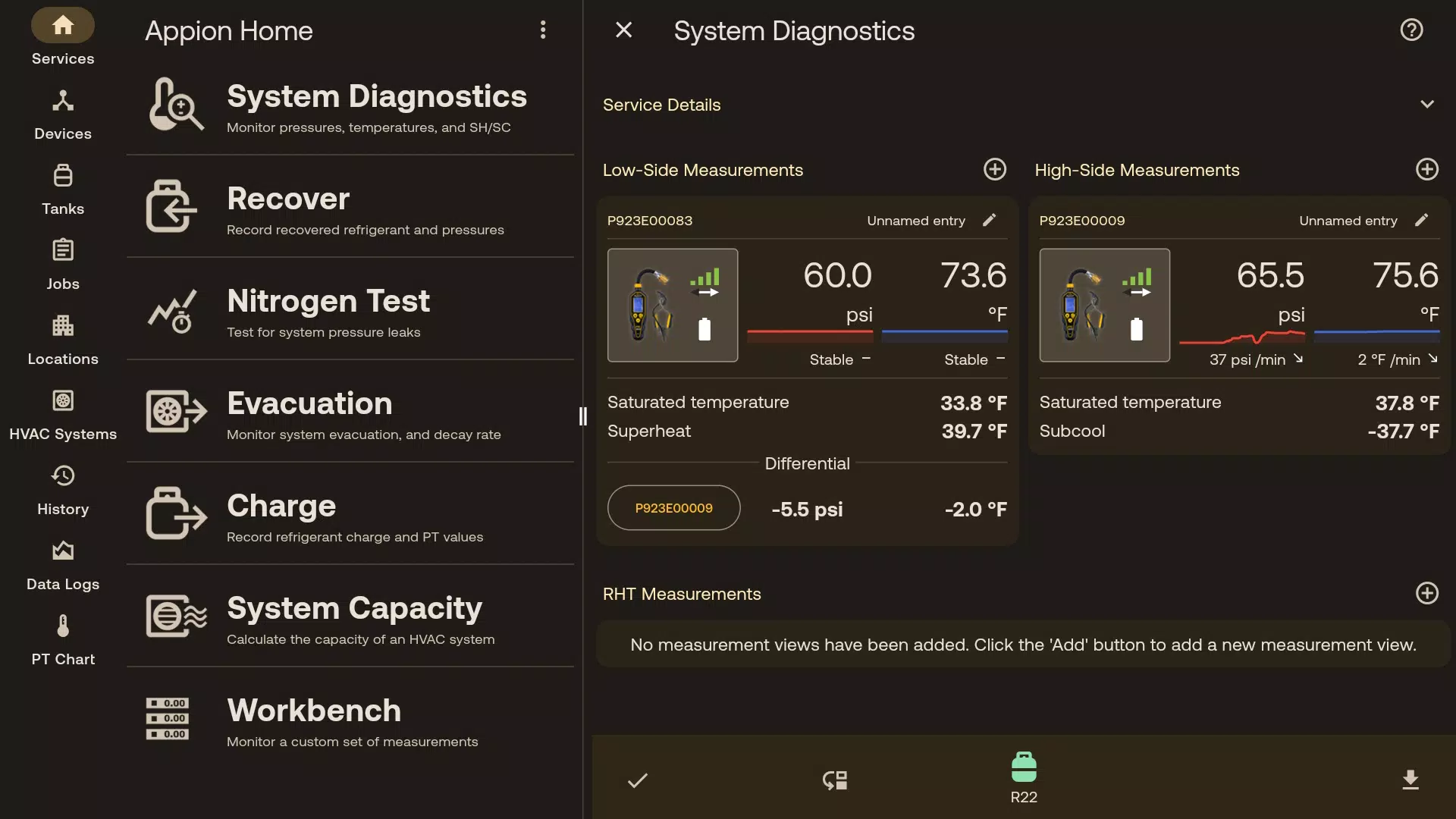The image size is (1456, 819).
Task: Change the R22 refrigerant selection
Action: coord(1024,778)
